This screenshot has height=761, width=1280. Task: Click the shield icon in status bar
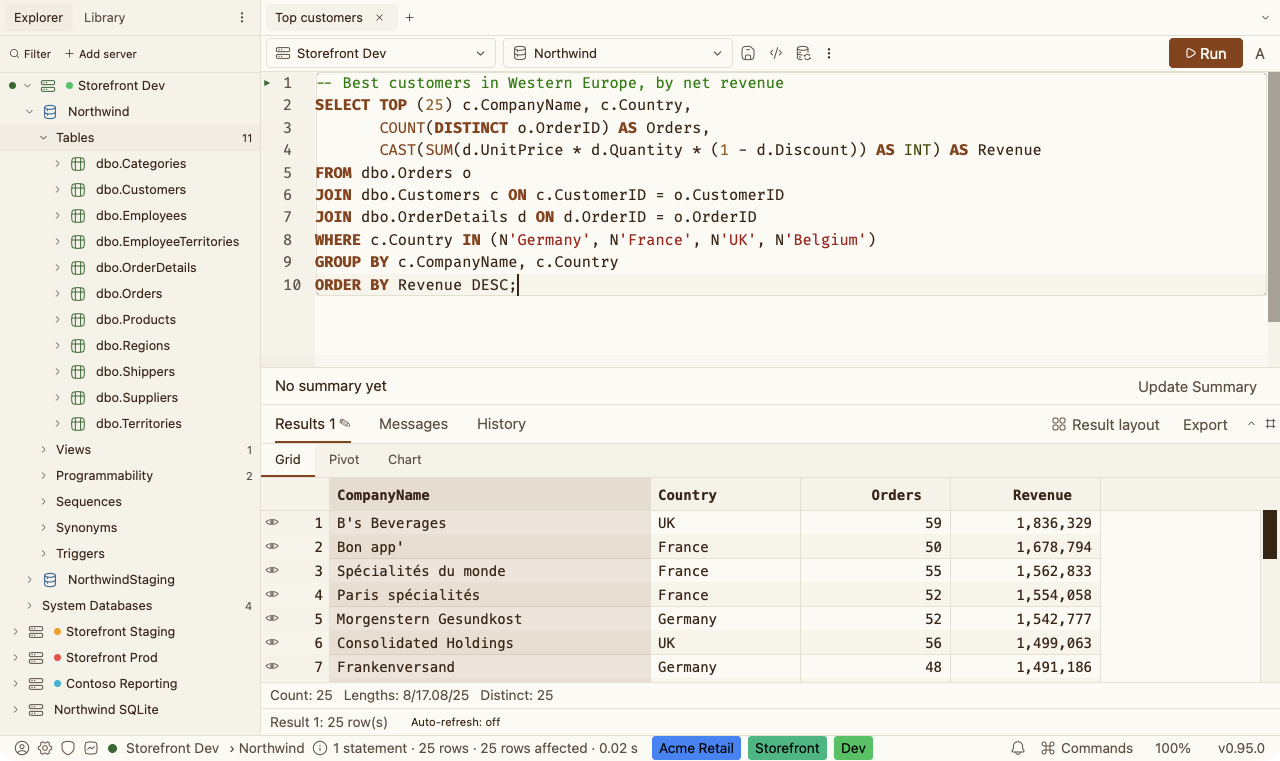click(68, 748)
